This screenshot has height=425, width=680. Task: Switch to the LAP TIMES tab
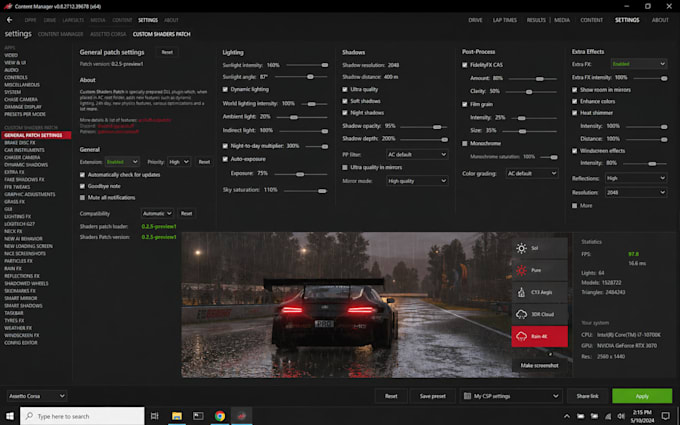pos(504,20)
